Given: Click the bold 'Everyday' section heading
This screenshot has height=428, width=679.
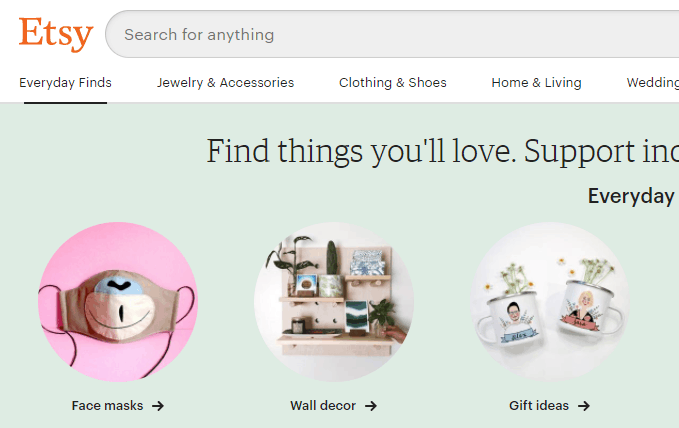Looking at the screenshot, I should pos(631,196).
